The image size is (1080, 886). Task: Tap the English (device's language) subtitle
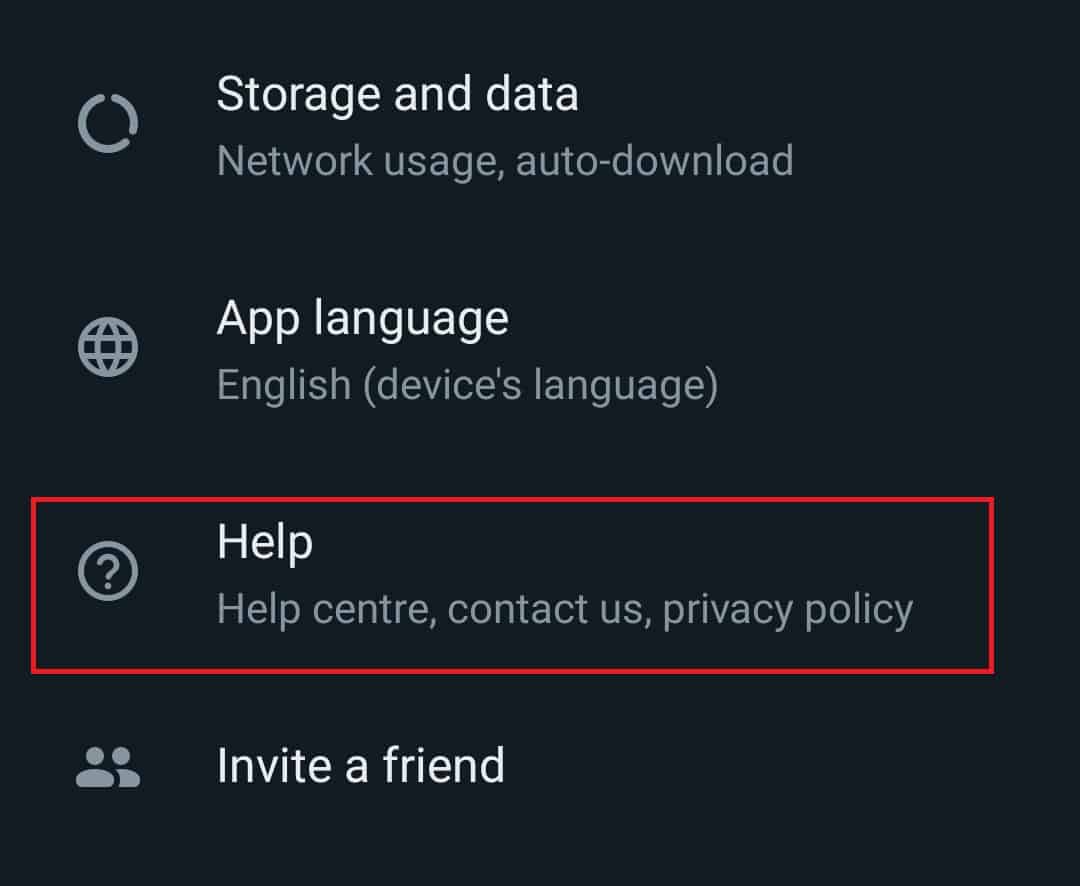(467, 385)
